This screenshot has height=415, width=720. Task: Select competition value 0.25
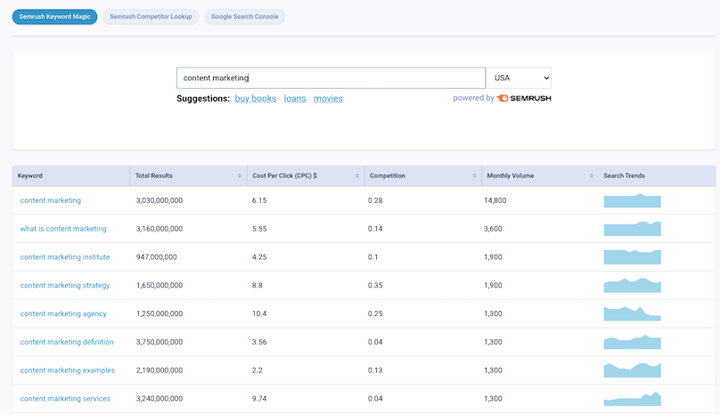click(375, 314)
